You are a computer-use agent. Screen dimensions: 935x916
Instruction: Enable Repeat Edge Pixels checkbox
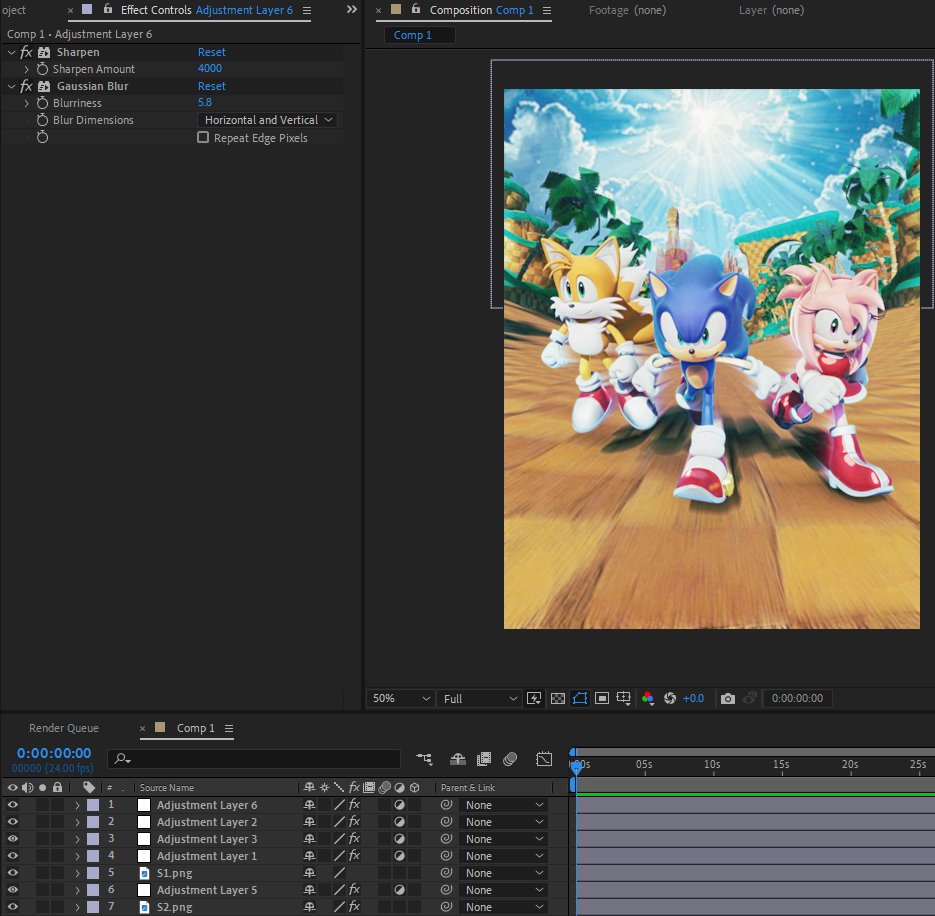click(203, 138)
